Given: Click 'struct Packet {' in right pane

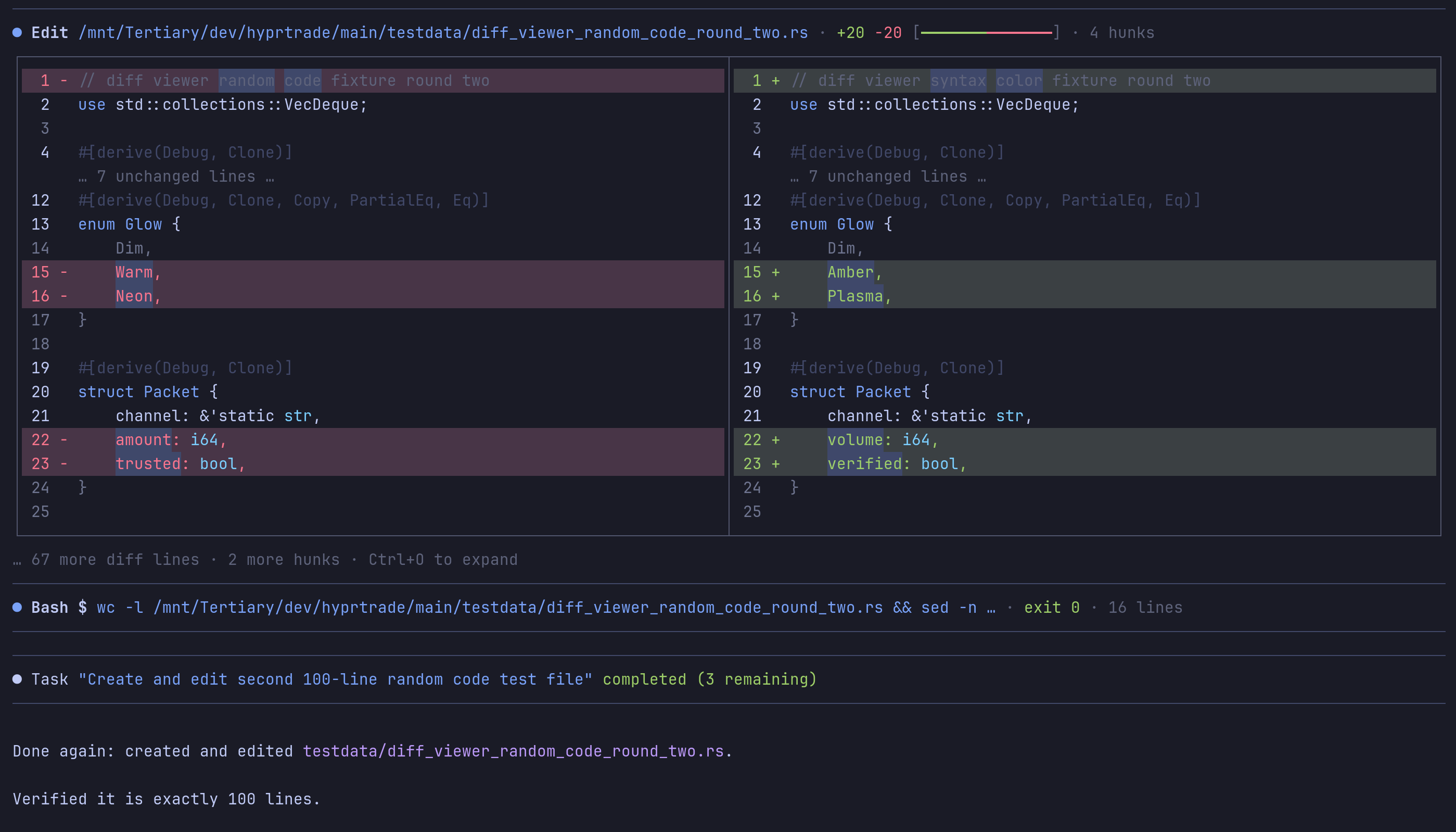Looking at the screenshot, I should (860, 392).
